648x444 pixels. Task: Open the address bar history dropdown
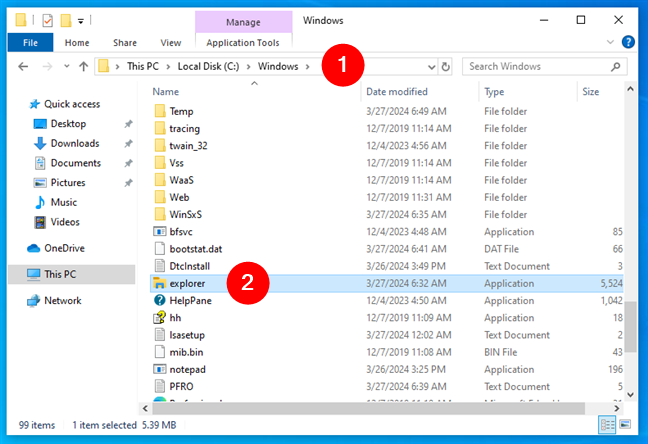(x=431, y=67)
